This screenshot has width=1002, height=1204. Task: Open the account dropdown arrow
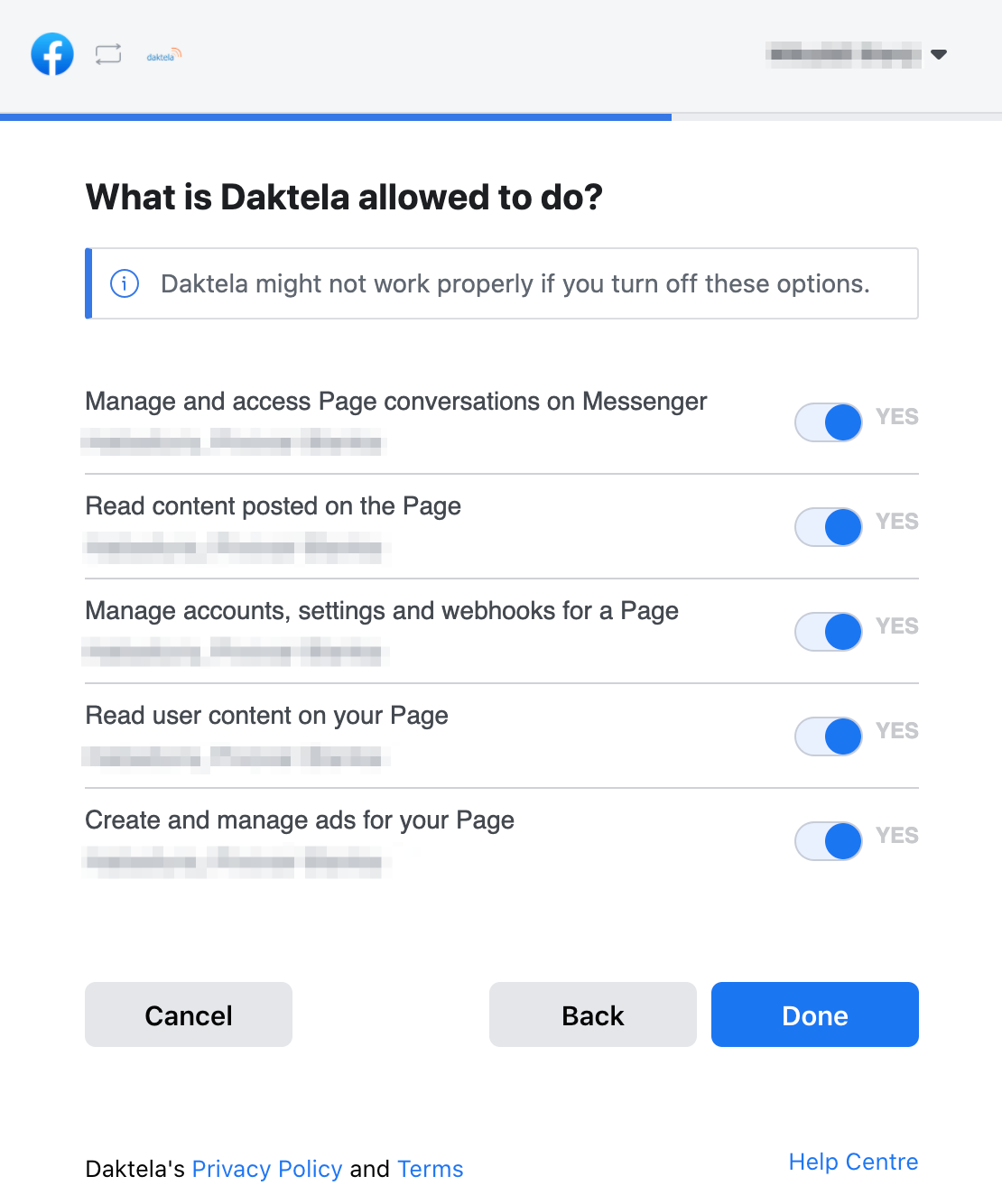tap(939, 54)
